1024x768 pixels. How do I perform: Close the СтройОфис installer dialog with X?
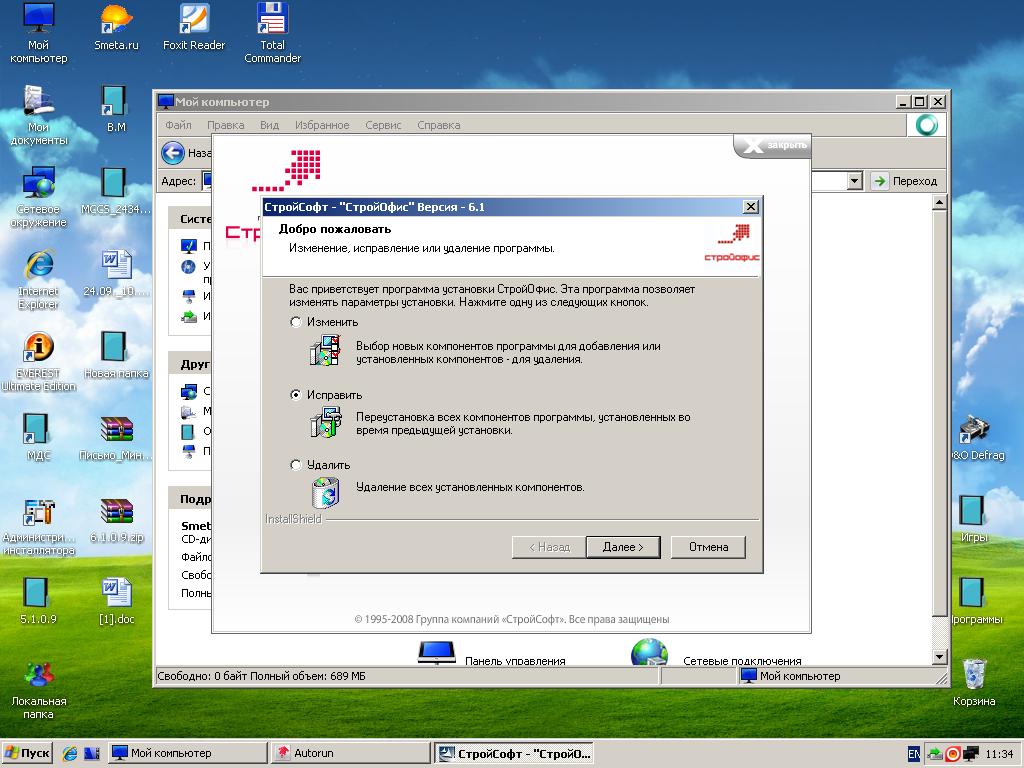[751, 207]
